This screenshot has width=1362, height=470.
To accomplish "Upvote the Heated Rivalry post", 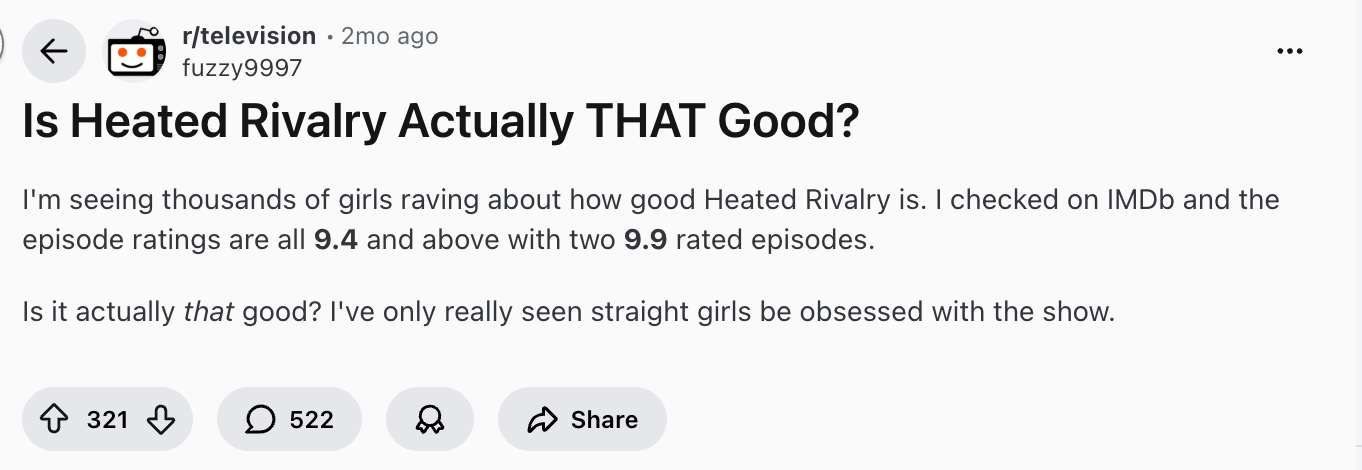I will coord(54,419).
